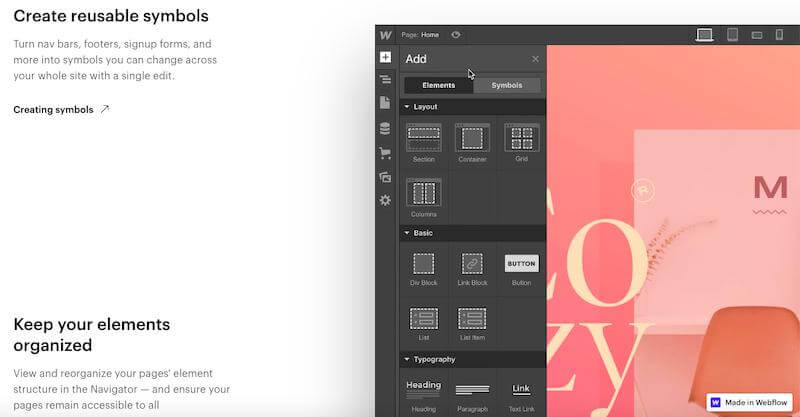Switch to the Symbols tab

(x=507, y=85)
